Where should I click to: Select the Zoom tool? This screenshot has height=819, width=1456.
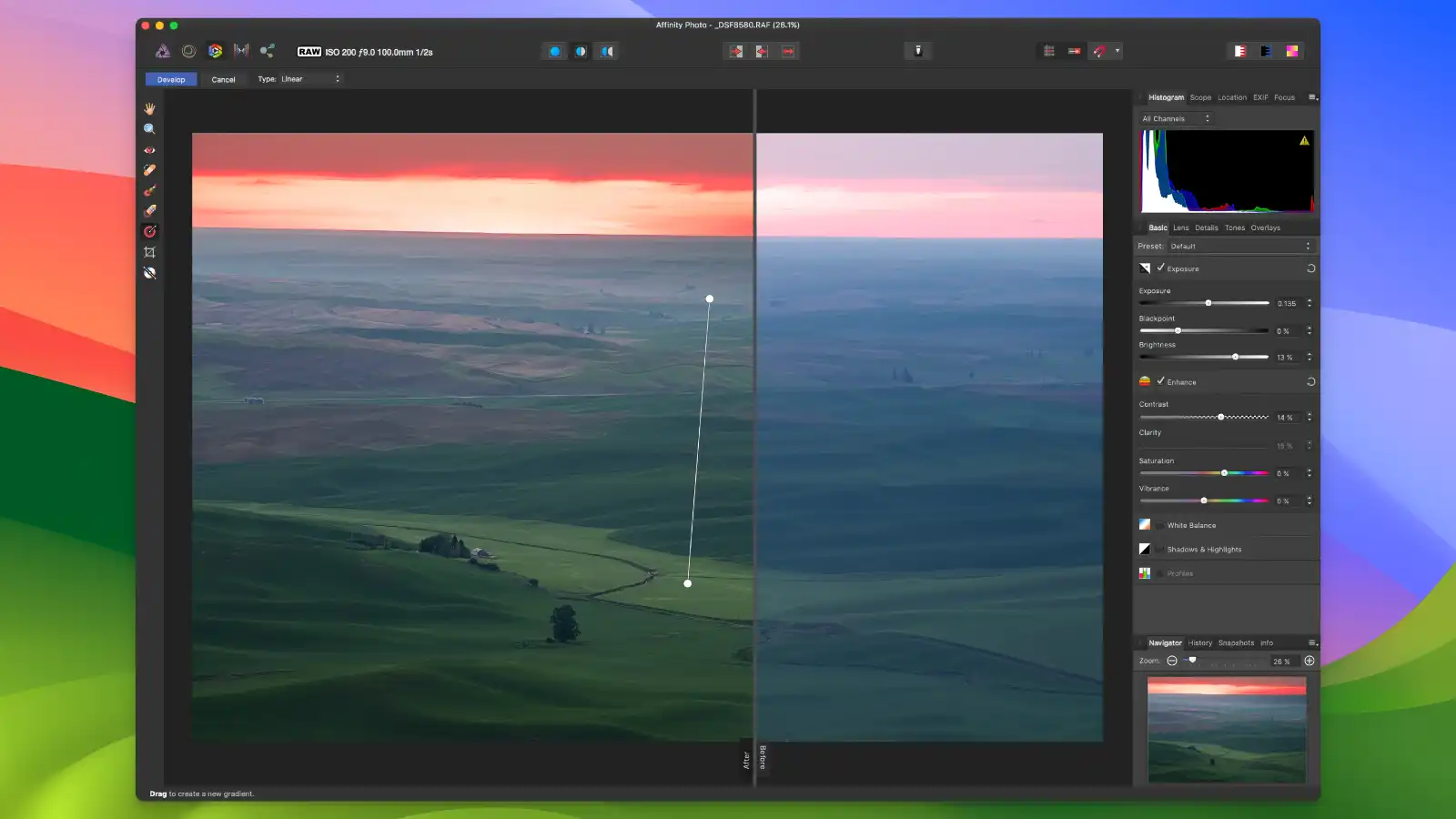click(149, 129)
